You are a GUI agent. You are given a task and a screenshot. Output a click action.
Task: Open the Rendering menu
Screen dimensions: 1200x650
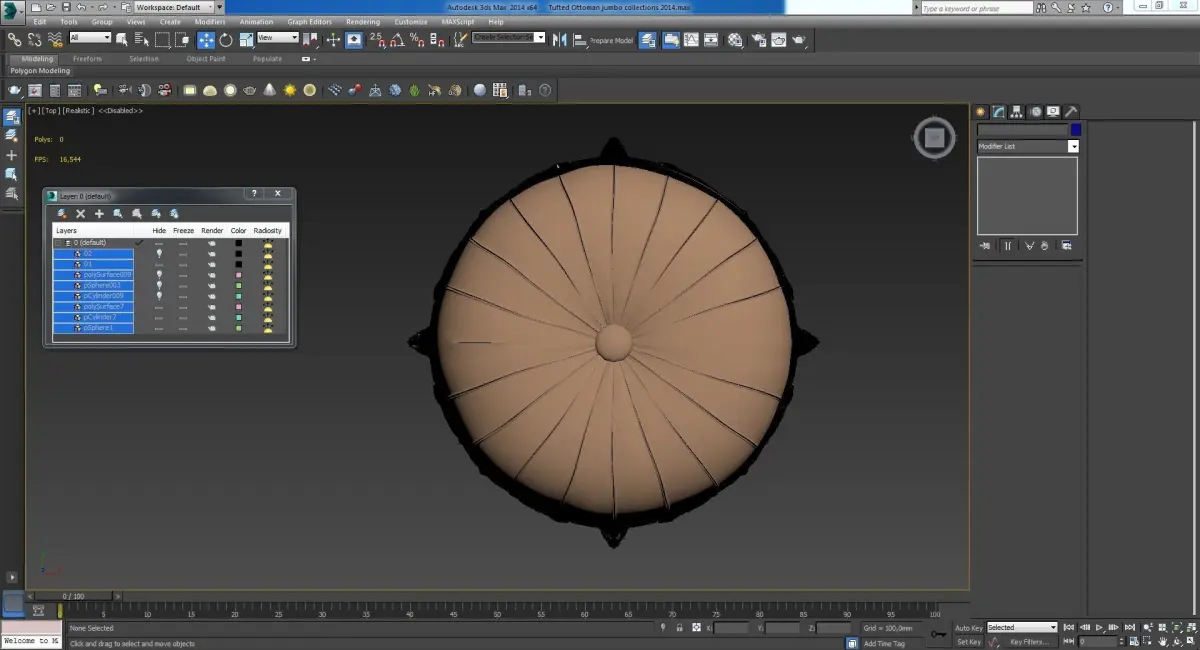click(362, 21)
